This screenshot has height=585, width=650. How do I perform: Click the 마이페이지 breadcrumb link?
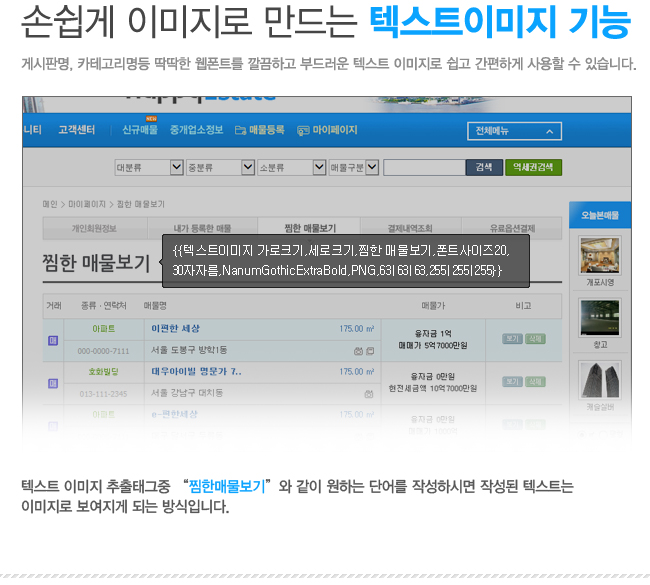pos(87,204)
